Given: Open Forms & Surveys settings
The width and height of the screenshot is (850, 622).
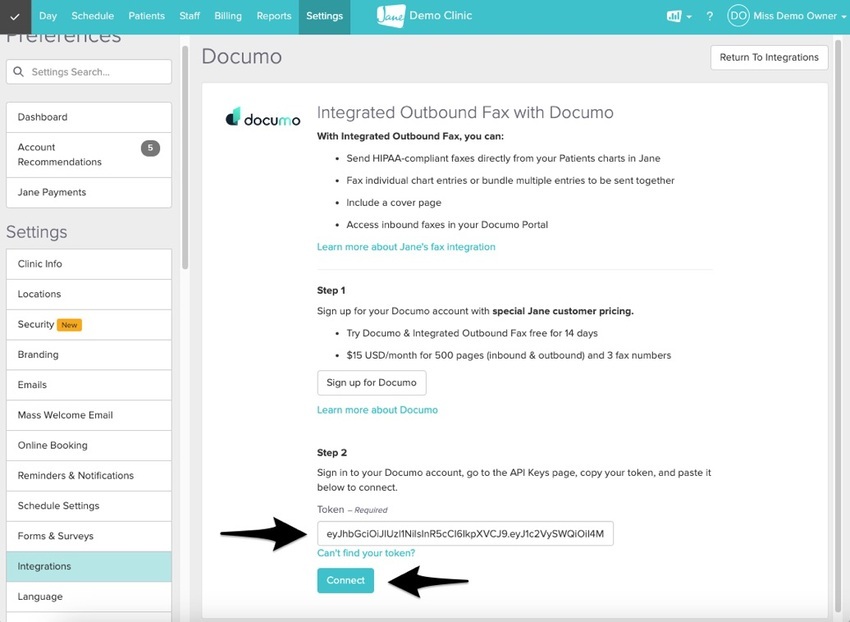Looking at the screenshot, I should pyautogui.click(x=89, y=536).
